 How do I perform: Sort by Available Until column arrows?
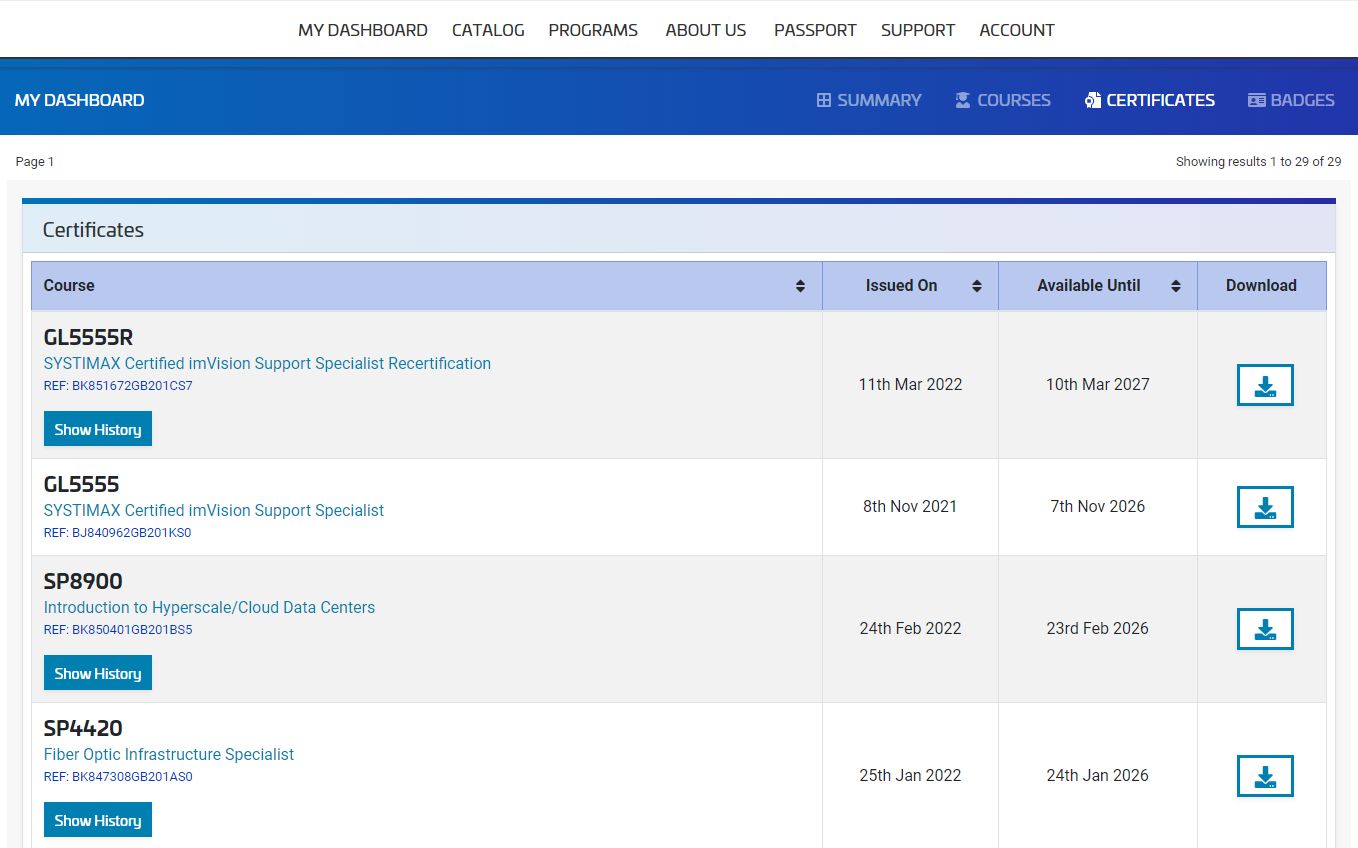point(1175,286)
